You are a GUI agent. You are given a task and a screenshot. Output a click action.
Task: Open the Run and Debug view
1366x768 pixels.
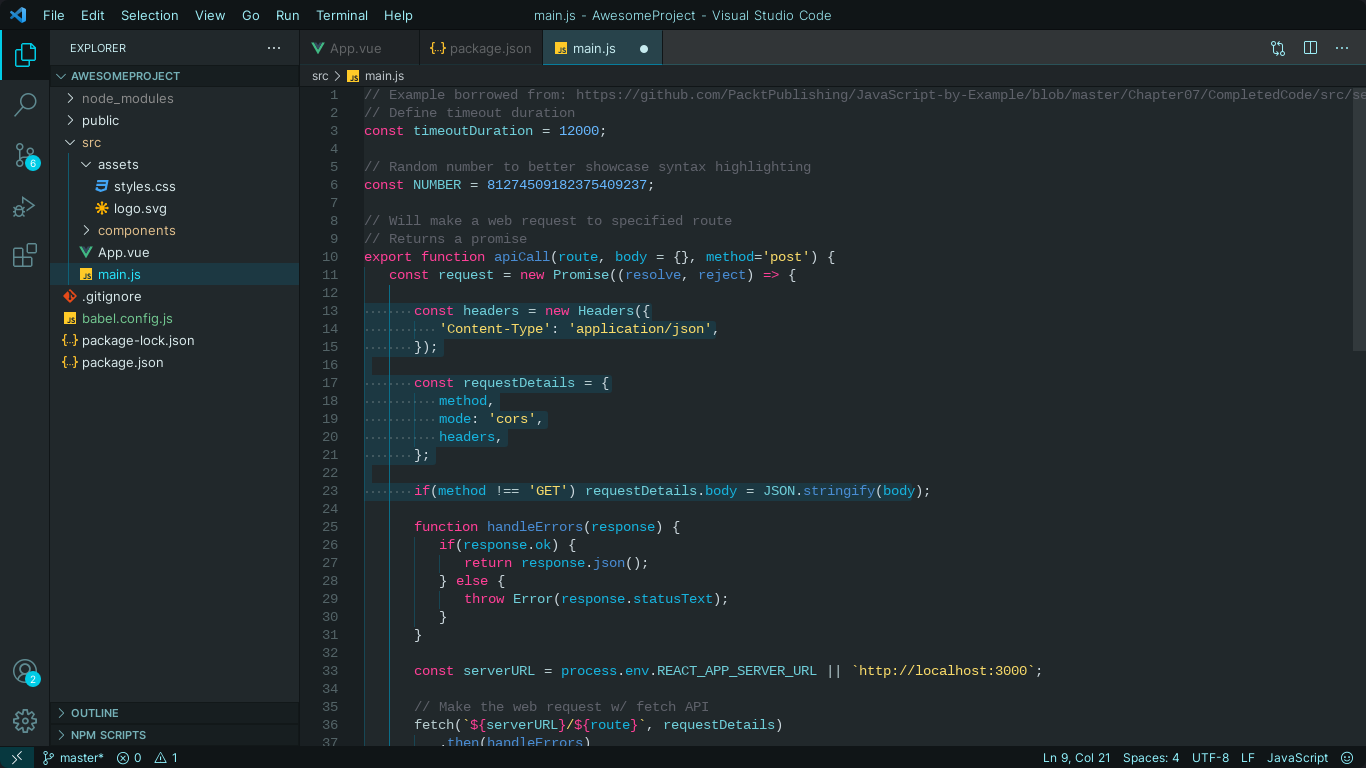25,206
